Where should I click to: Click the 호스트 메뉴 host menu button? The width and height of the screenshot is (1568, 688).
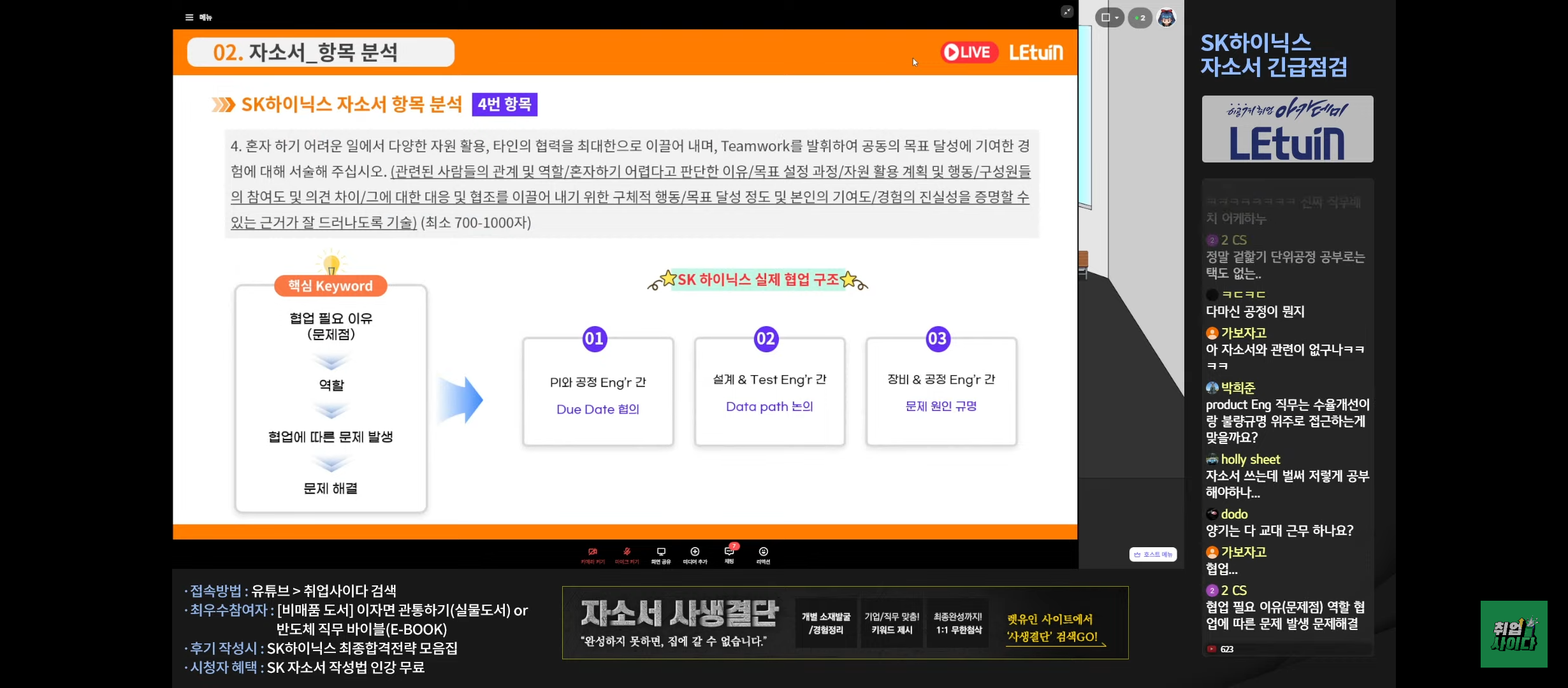pyautogui.click(x=1153, y=555)
